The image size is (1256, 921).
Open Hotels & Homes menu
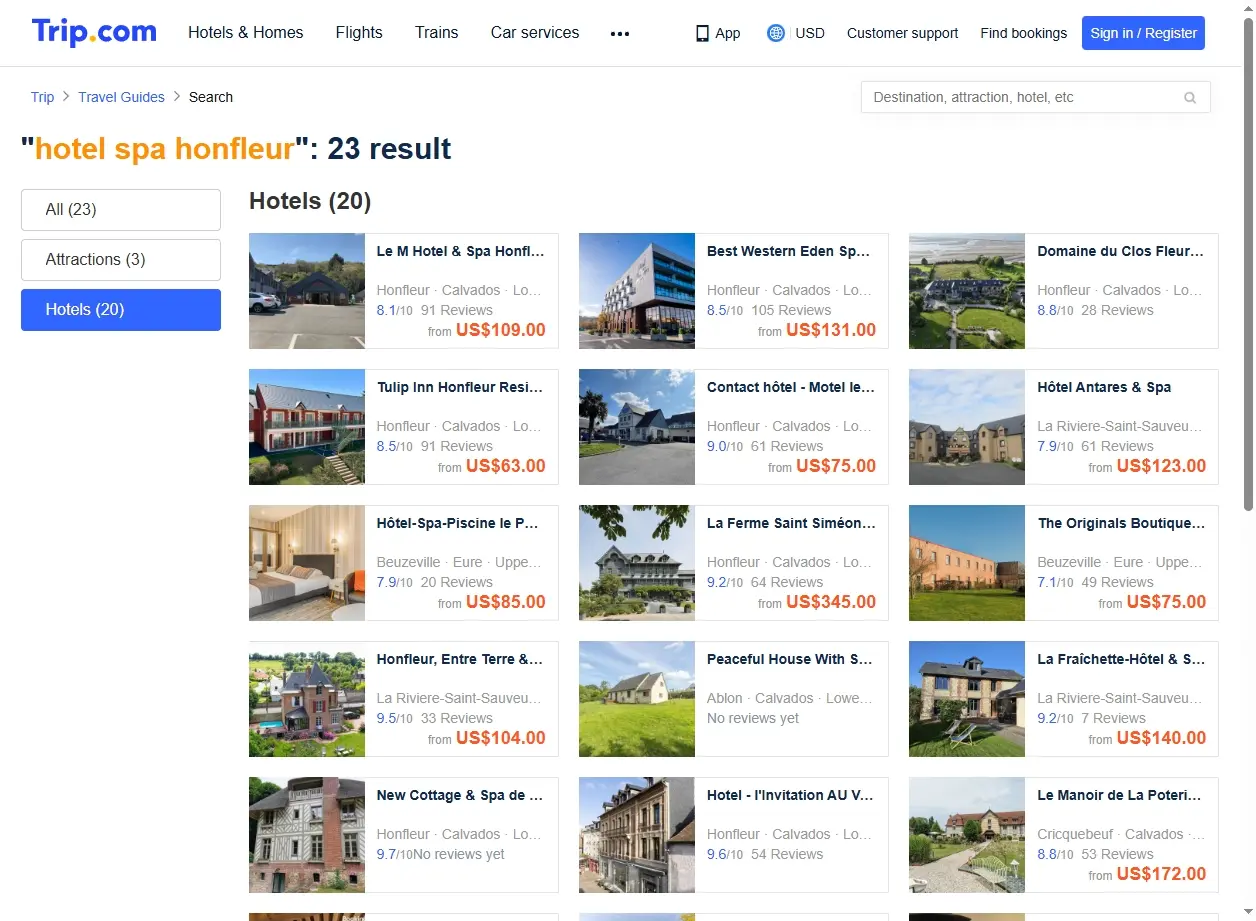tap(246, 33)
